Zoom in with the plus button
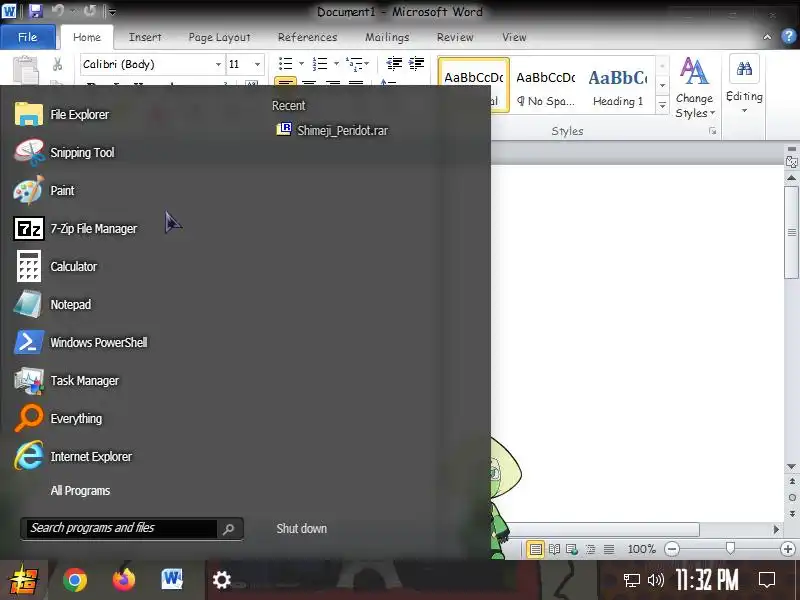 point(787,549)
